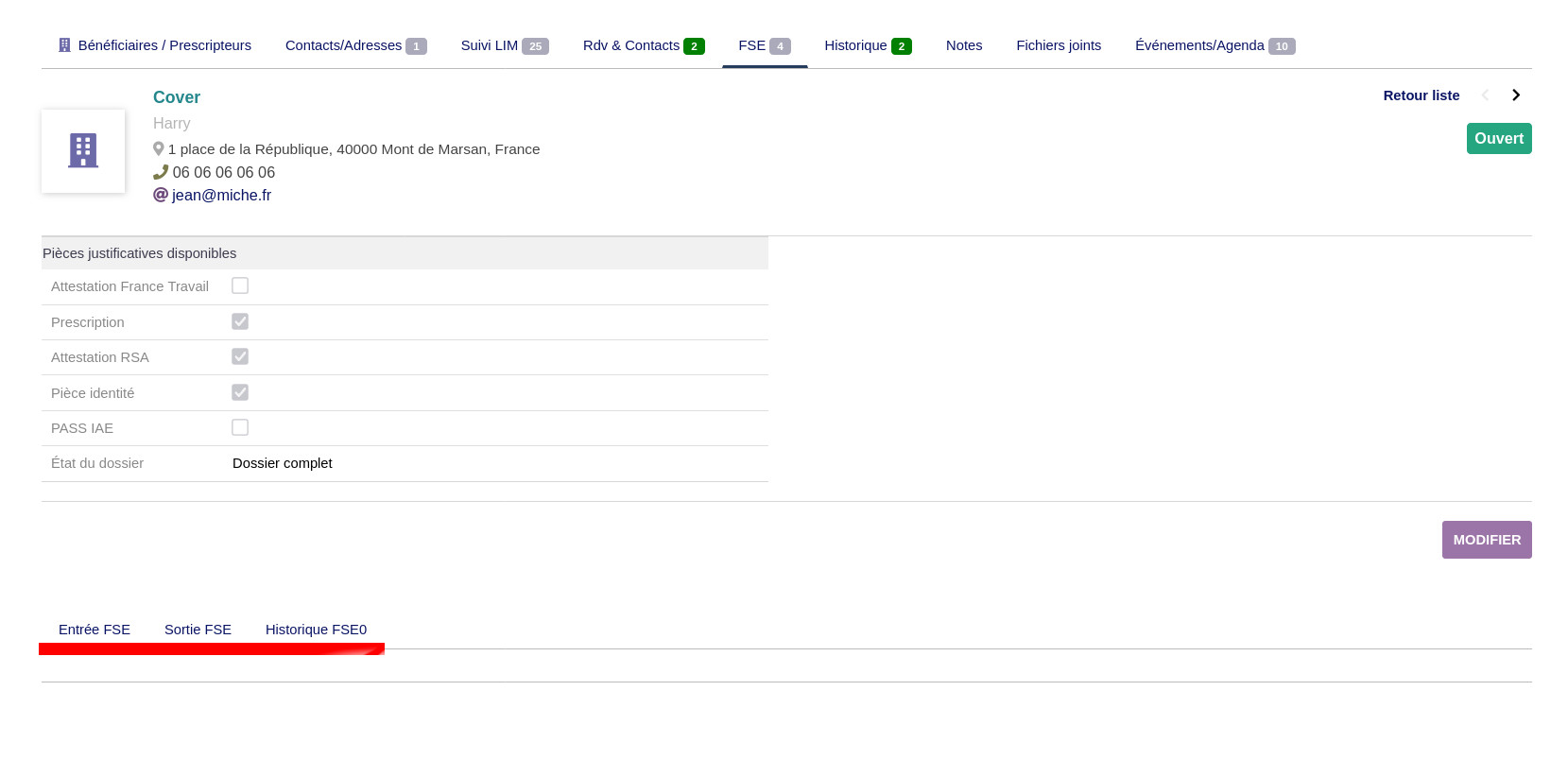Select the Sortie FSE sub-tab
This screenshot has width=1568, height=760.
(198, 630)
